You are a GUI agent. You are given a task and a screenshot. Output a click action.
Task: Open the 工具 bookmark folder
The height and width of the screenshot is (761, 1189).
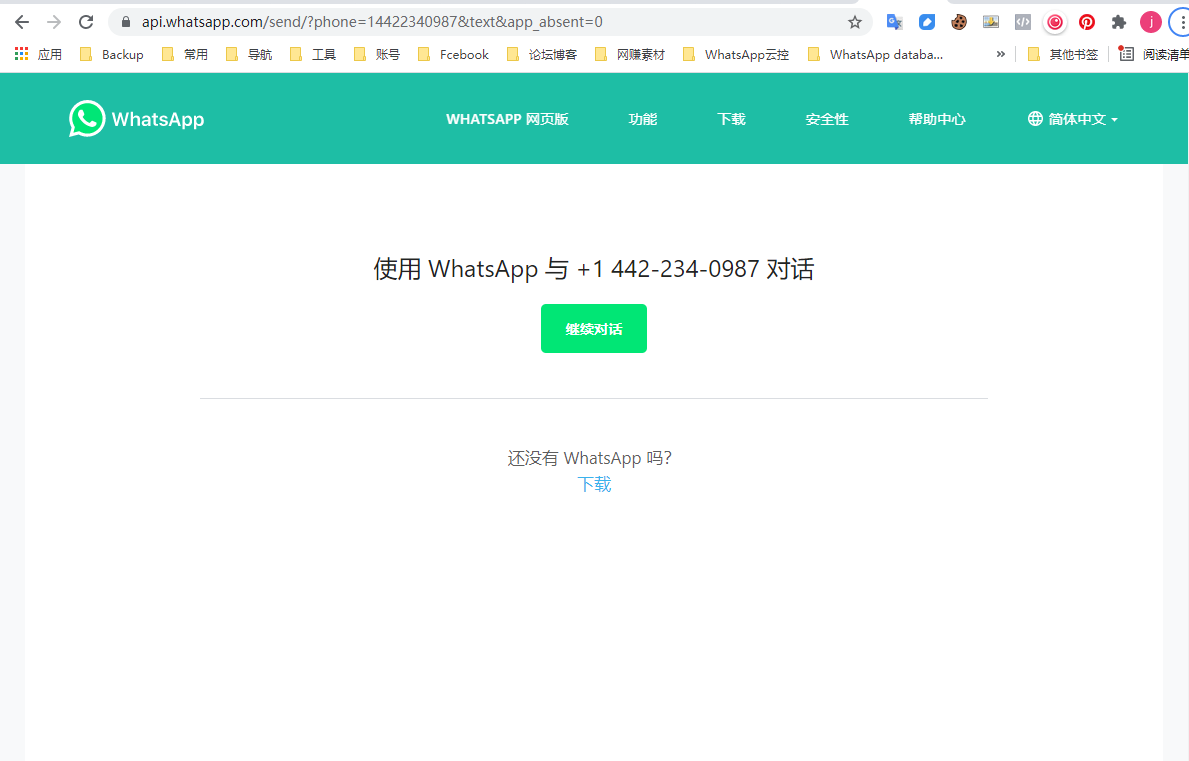click(312, 55)
